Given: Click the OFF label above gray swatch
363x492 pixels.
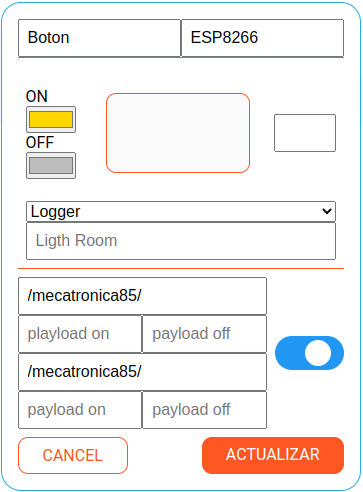Looking at the screenshot, I should (x=40, y=143).
